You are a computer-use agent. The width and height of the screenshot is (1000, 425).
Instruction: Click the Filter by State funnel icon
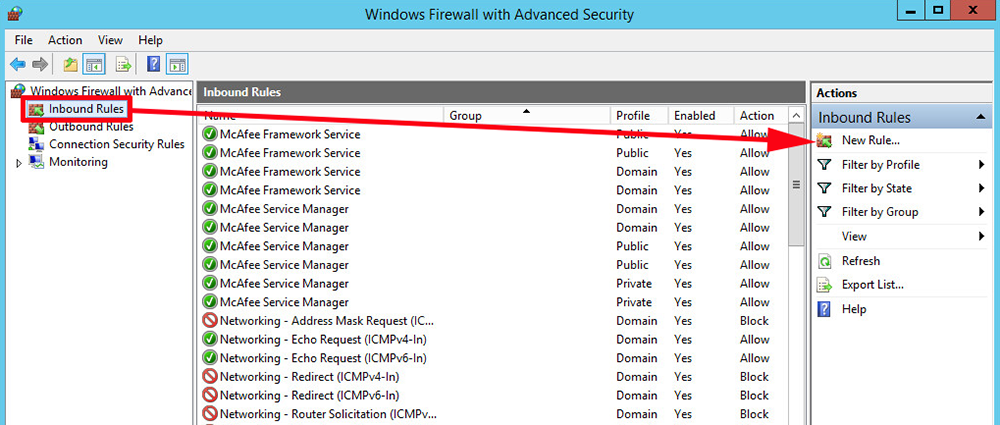point(825,188)
